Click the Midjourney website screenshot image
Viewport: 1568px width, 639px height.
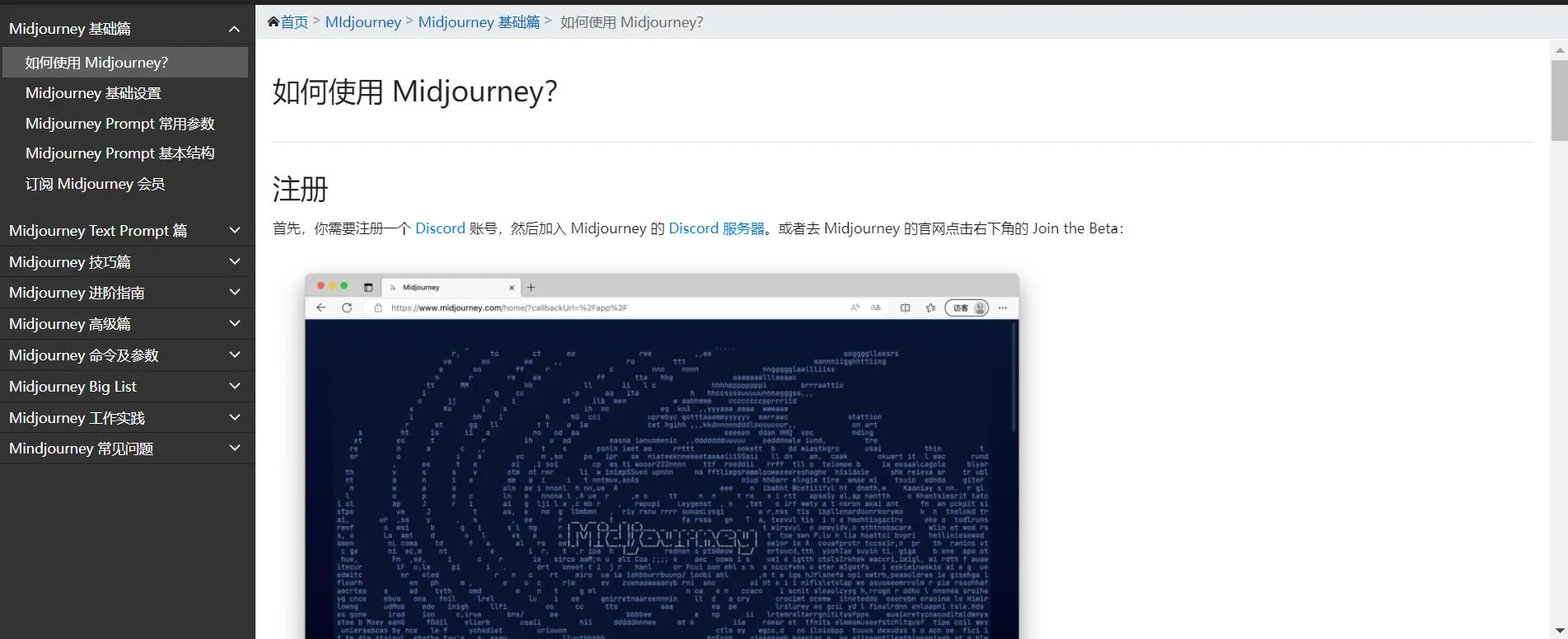coord(662,456)
